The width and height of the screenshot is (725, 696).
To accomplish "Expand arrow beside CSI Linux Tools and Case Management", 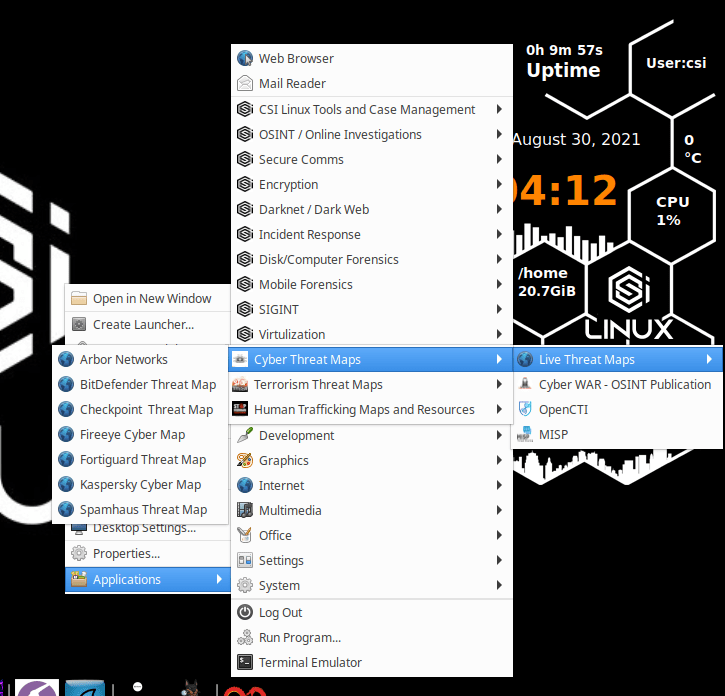I will pyautogui.click(x=499, y=109).
